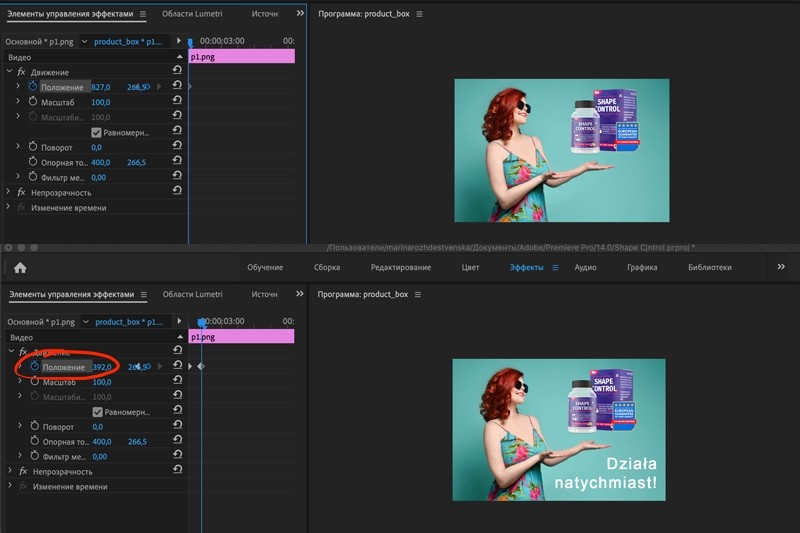The image size is (800, 533).
Task: Reset Фильтр мерцания in upper Effect Controls panel
Action: (177, 175)
